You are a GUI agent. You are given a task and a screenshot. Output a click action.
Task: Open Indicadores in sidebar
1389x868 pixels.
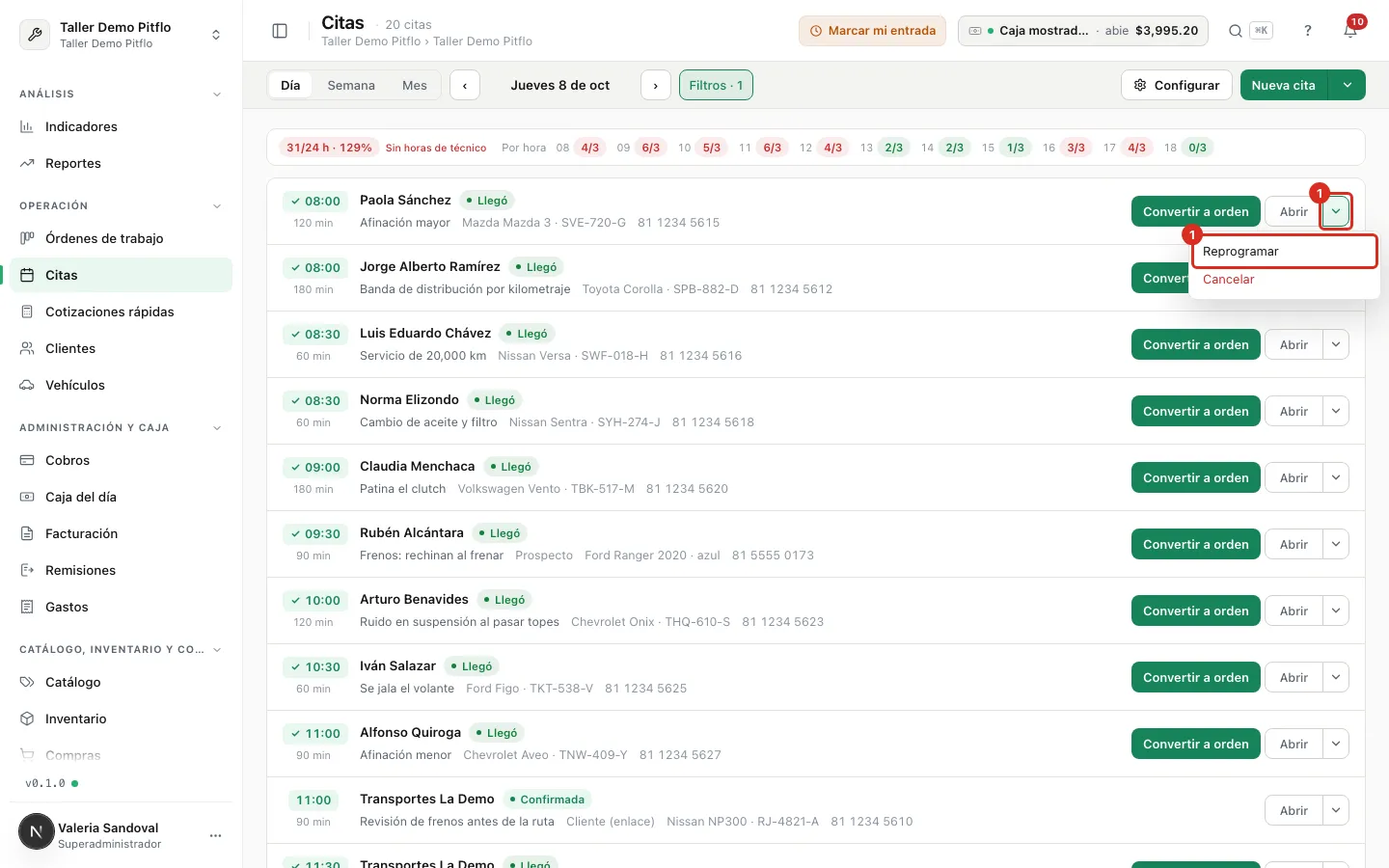click(121, 126)
